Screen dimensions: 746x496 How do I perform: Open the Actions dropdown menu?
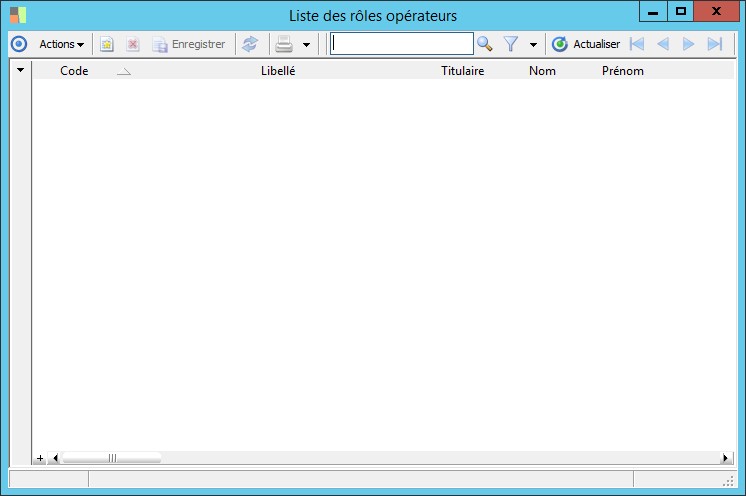[x=61, y=44]
